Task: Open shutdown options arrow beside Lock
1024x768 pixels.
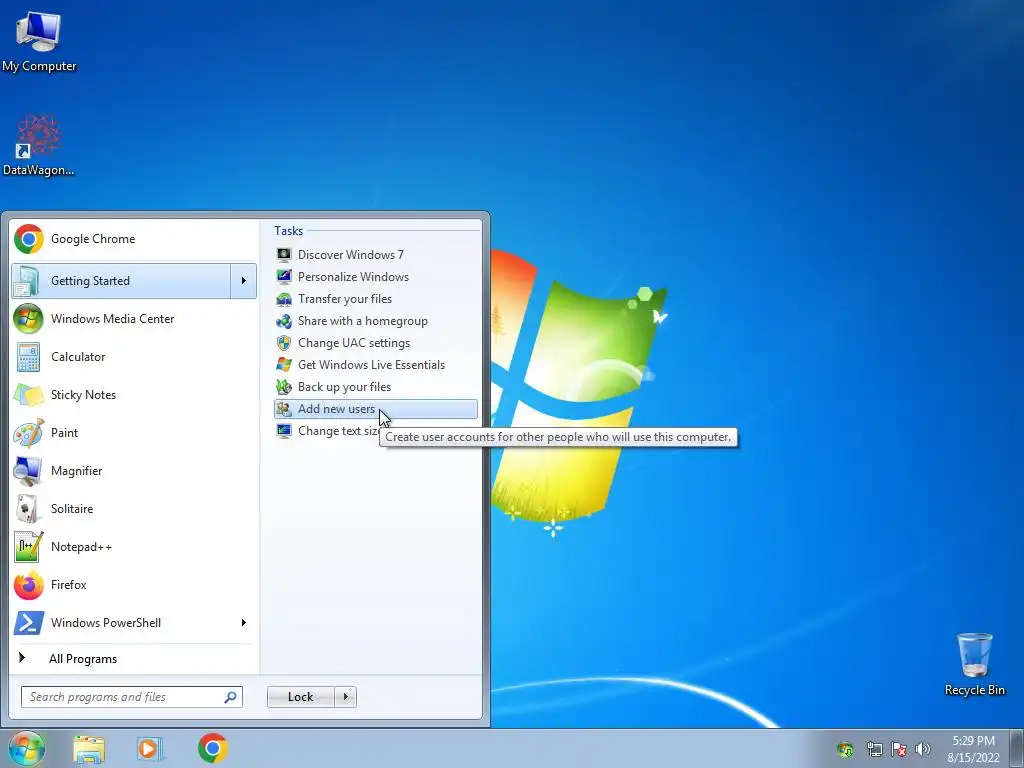Action: (345, 697)
